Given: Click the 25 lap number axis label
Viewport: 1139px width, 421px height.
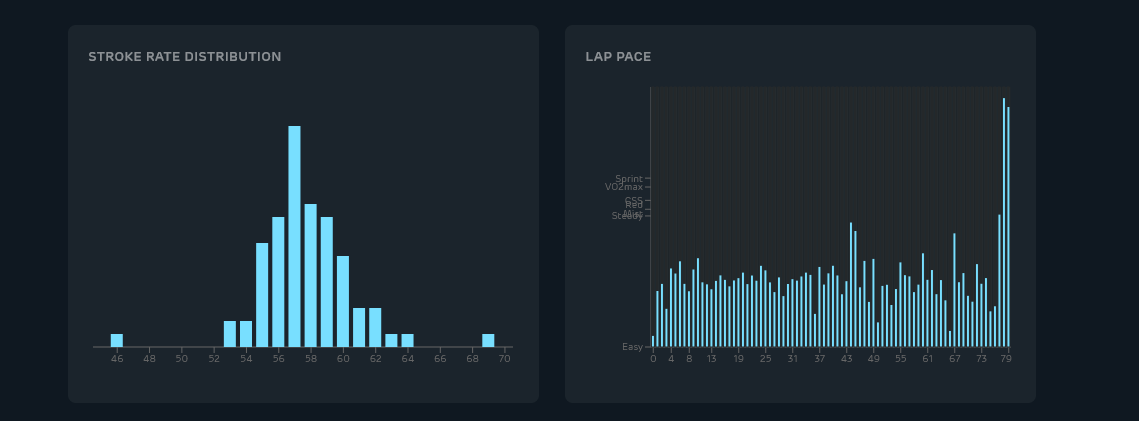Looking at the screenshot, I should tap(766, 359).
